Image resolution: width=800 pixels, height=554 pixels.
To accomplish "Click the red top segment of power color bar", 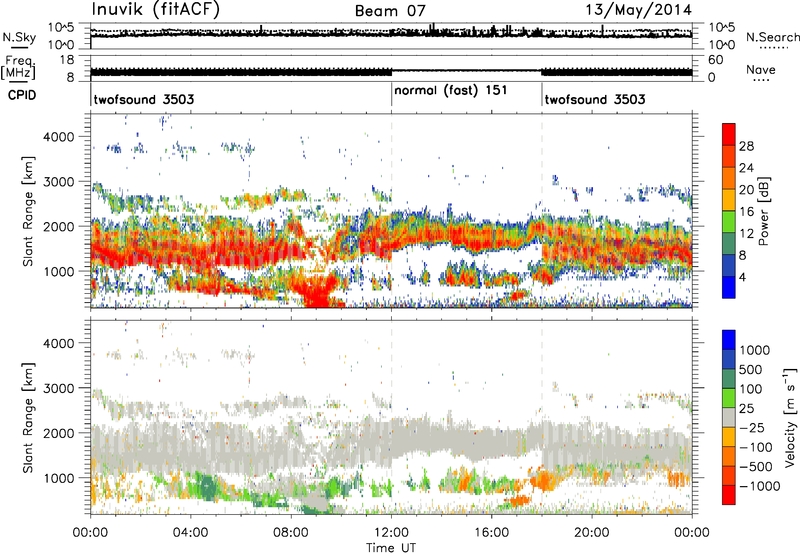I will (729, 134).
